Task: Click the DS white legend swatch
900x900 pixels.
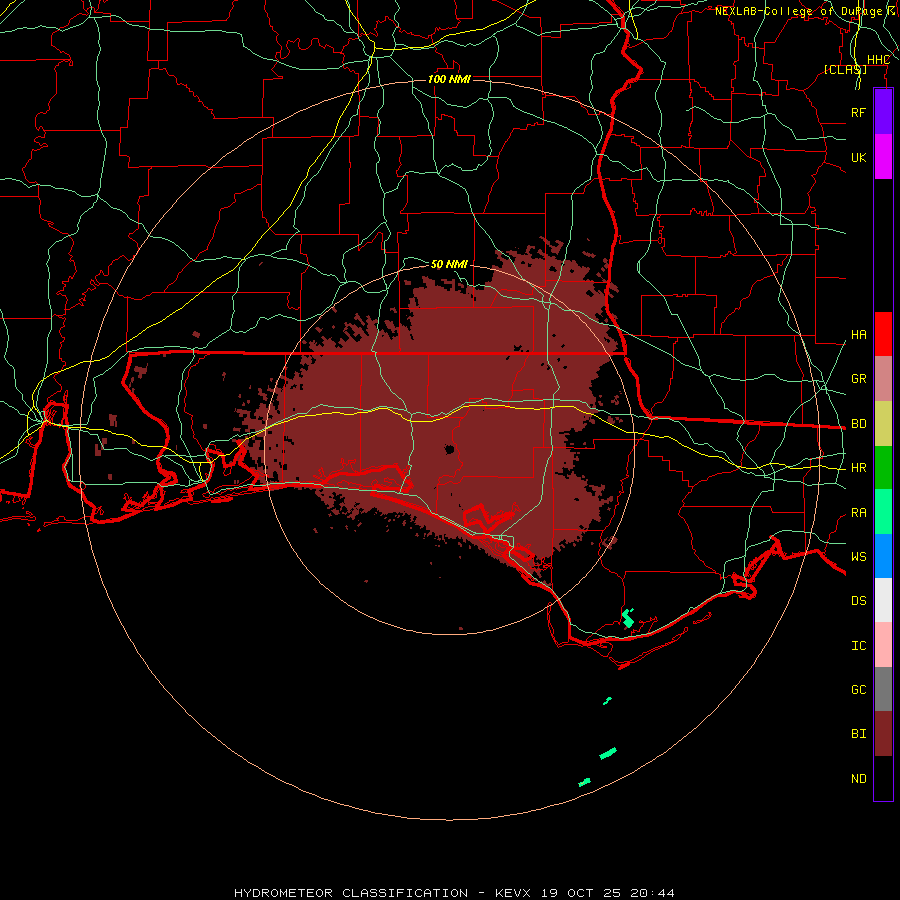Action: pyautogui.click(x=883, y=600)
